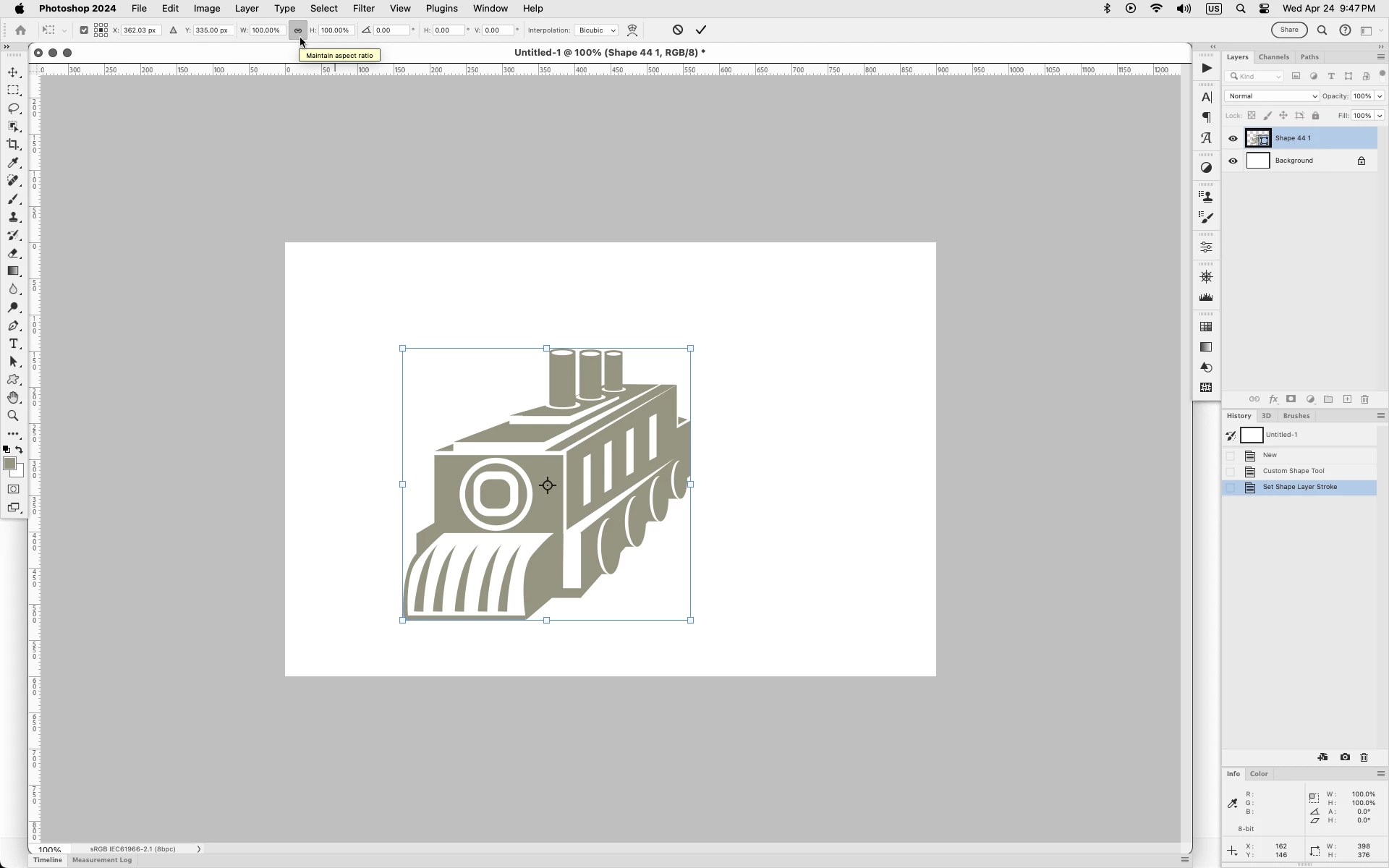Open the Interpolation Bicubic dropdown
Screen dimensions: 1389x868
click(x=597, y=30)
